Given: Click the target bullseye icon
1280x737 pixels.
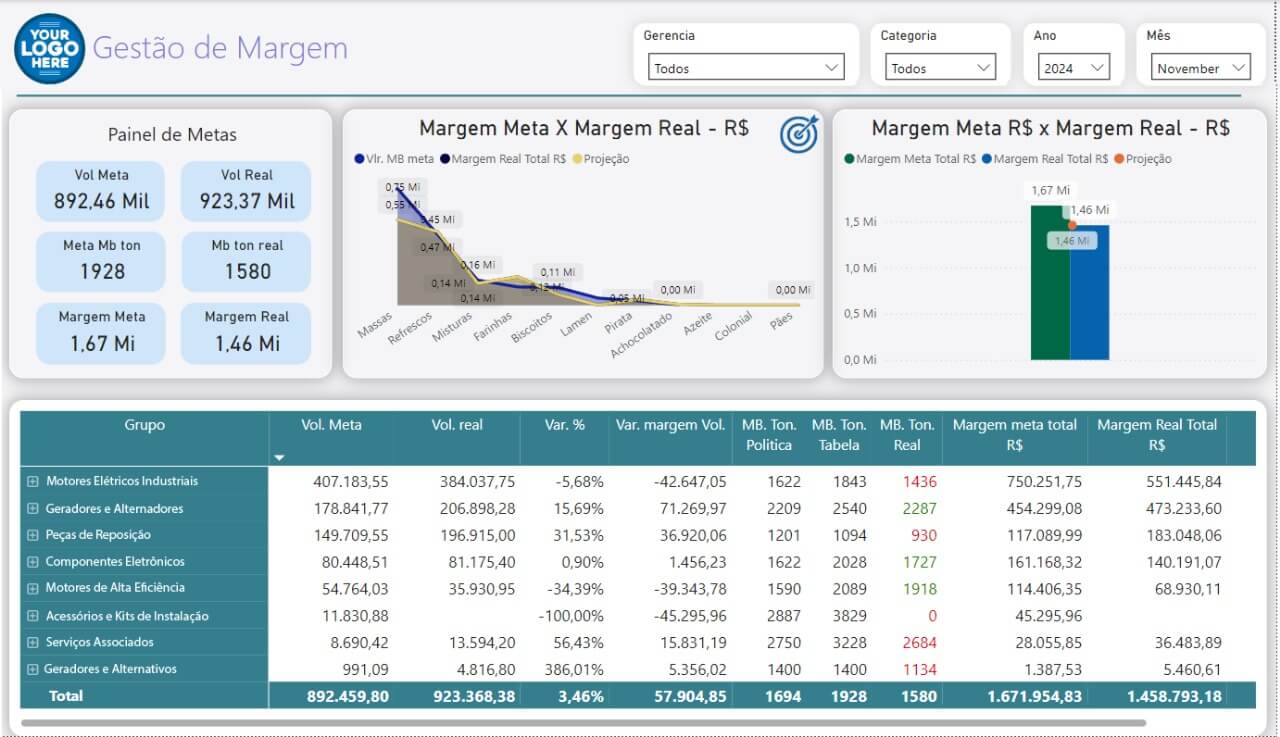Looking at the screenshot, I should point(798,135).
